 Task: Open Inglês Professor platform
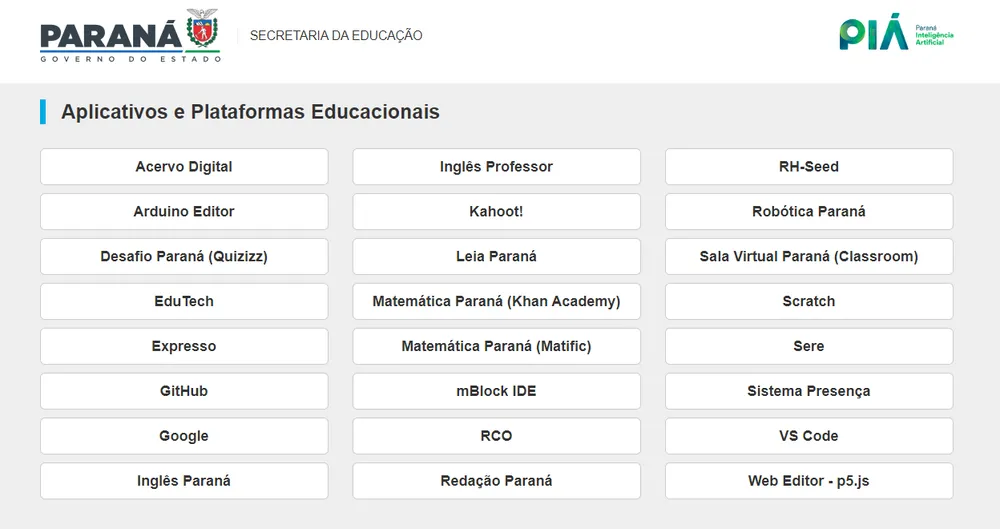(496, 167)
